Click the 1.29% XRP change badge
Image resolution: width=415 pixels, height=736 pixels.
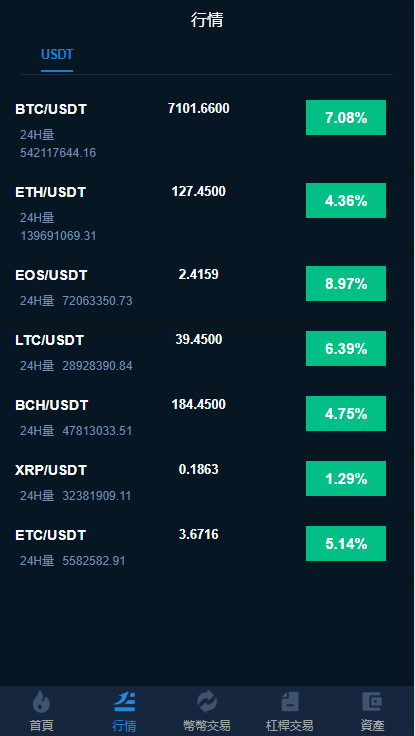click(346, 478)
